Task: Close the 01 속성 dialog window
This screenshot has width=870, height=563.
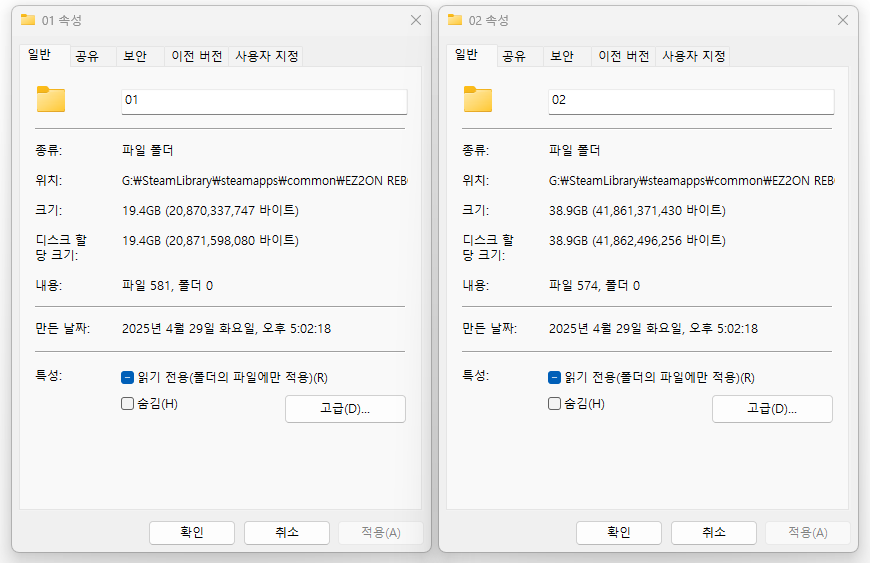Action: [x=415, y=20]
